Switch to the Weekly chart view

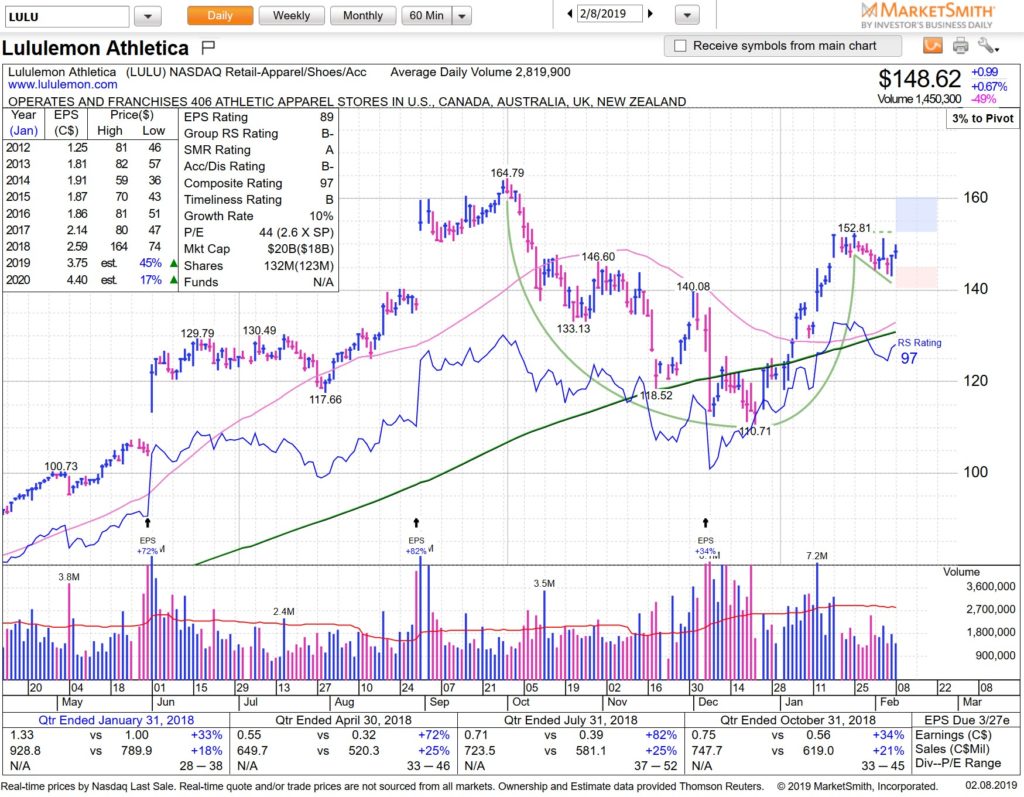(291, 16)
